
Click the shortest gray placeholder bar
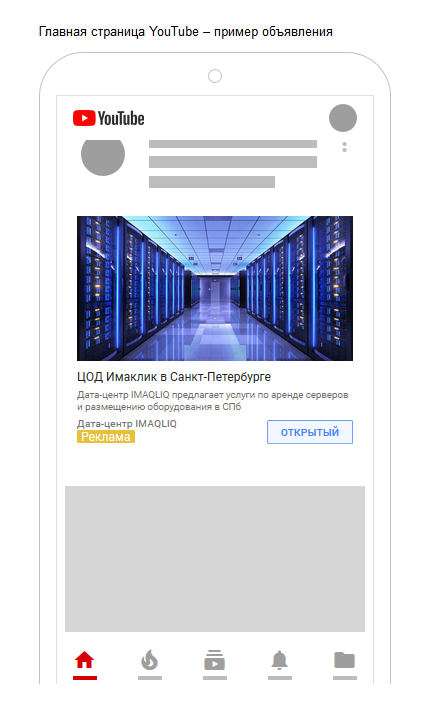[x=212, y=182]
